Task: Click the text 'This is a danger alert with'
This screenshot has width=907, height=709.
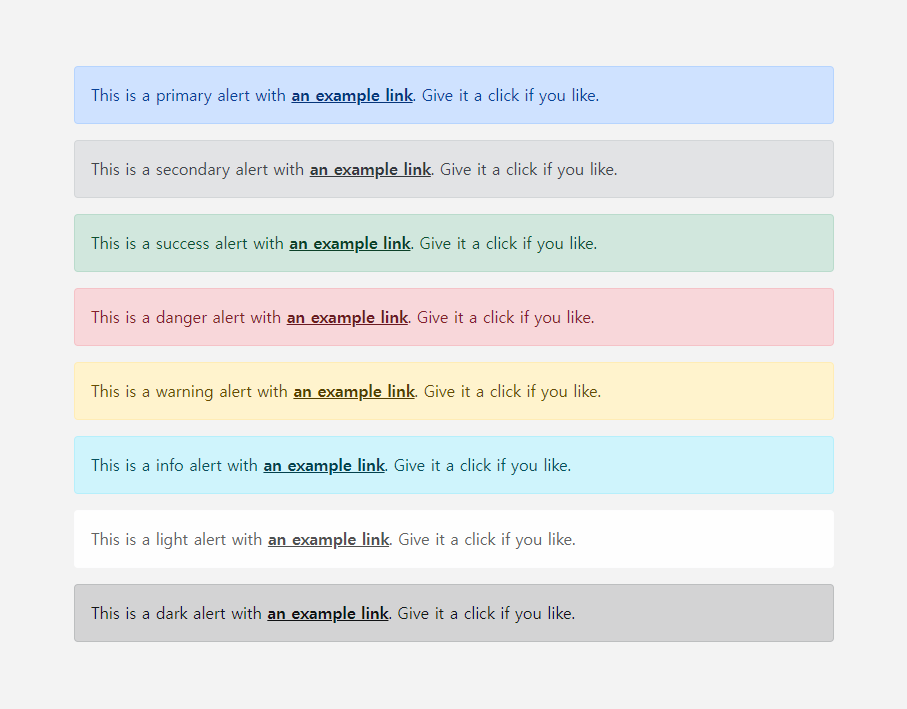Action: point(186,317)
